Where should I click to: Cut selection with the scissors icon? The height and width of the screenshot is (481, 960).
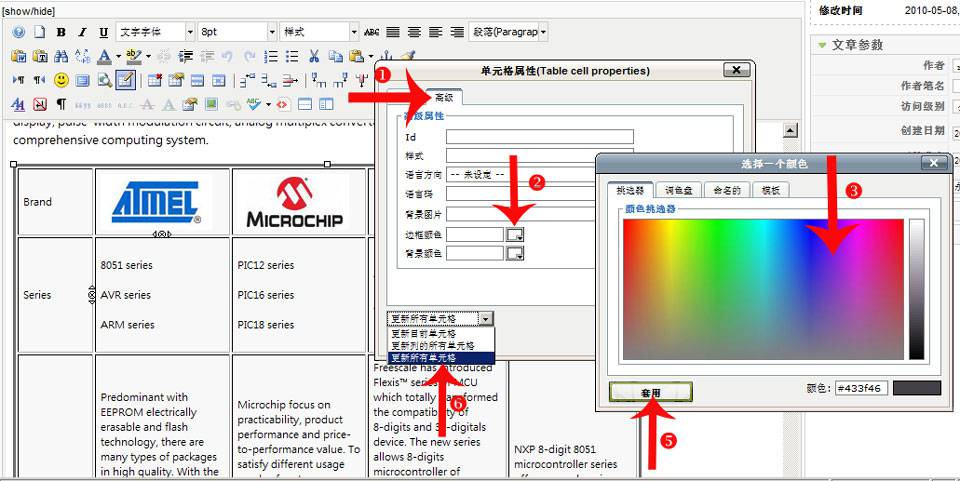(314, 56)
